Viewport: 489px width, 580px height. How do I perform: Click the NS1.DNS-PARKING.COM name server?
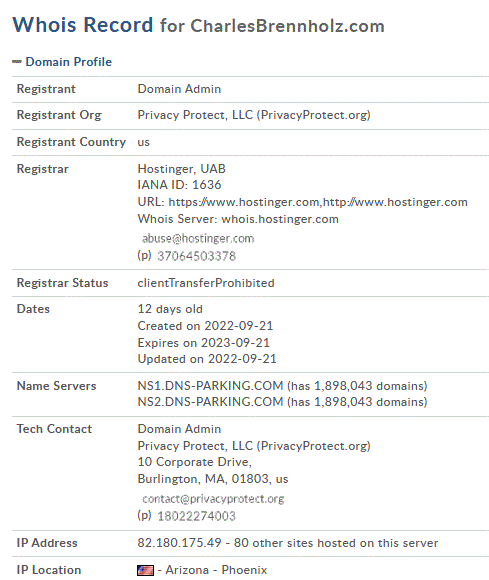click(x=210, y=386)
